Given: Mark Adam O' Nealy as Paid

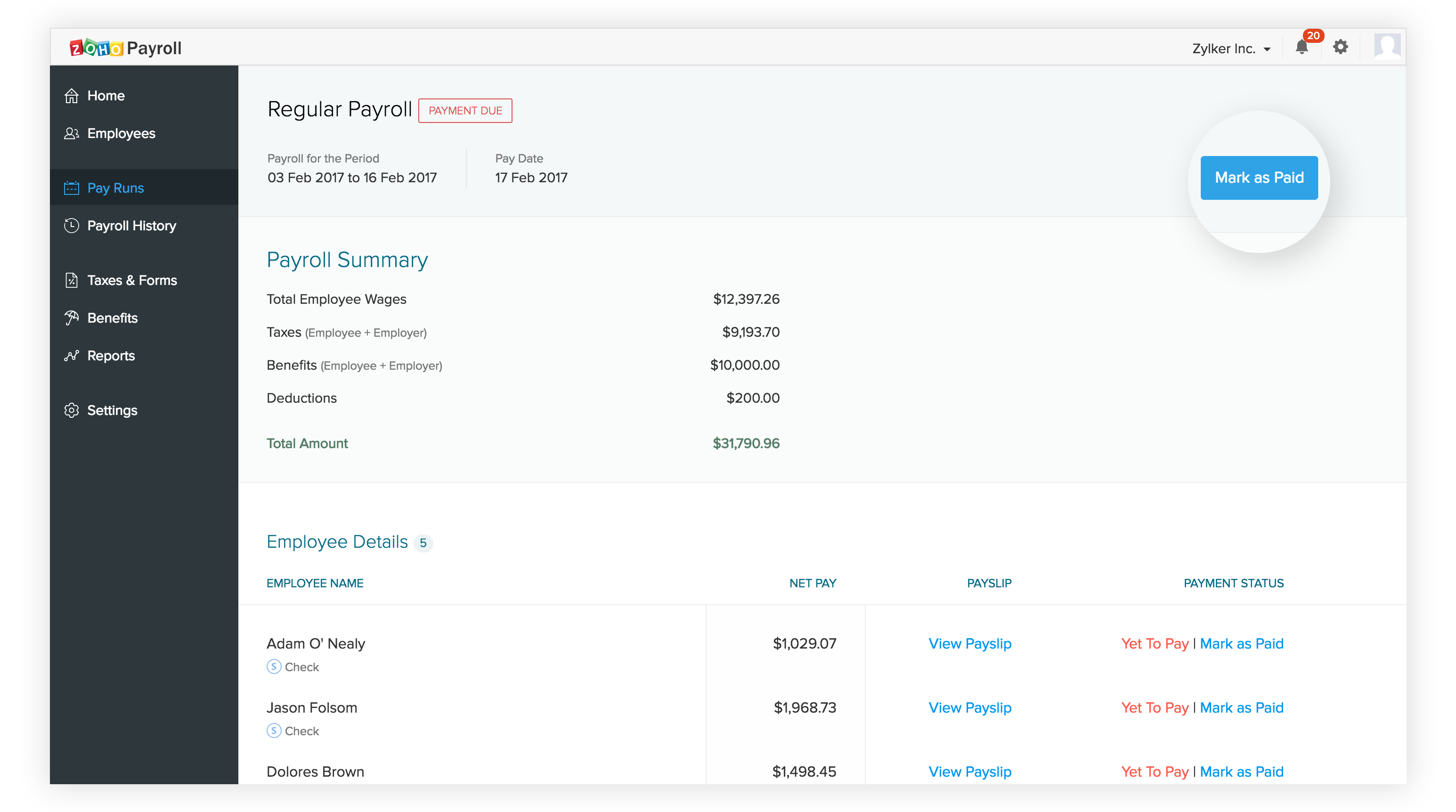Looking at the screenshot, I should (x=1241, y=643).
